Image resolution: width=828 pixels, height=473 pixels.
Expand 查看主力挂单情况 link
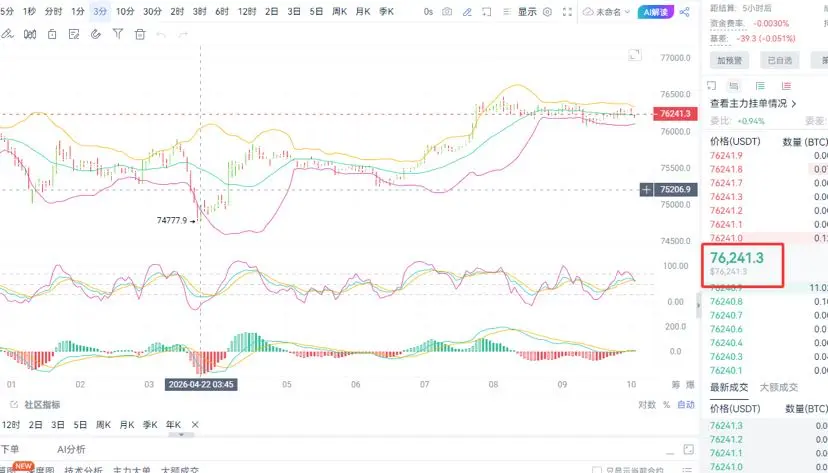754,103
